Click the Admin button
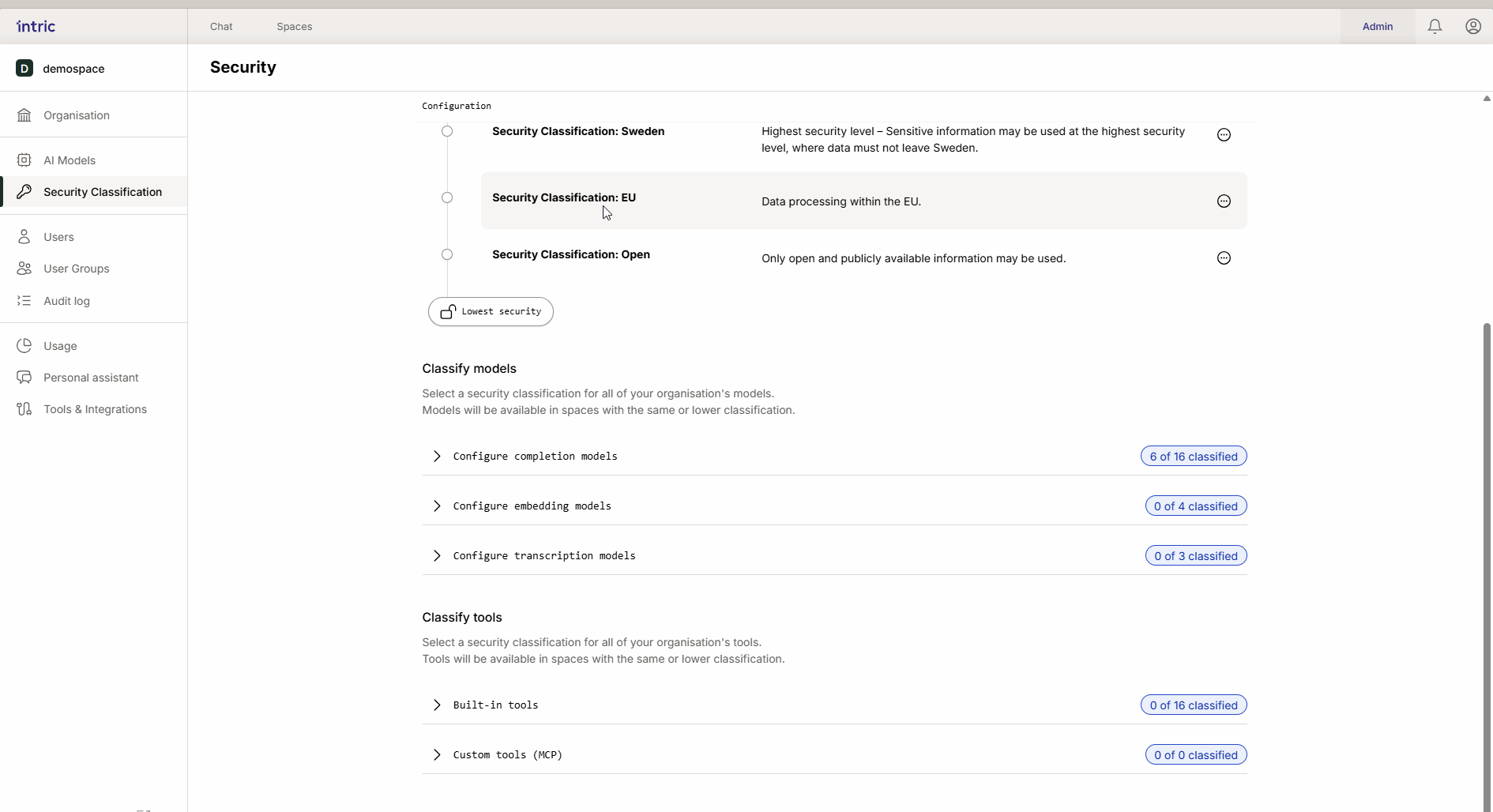This screenshot has width=1493, height=812. (x=1377, y=27)
